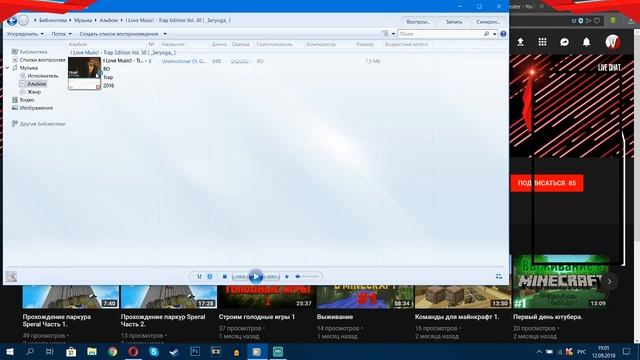Select Музыка in the navigation tree

point(25,68)
